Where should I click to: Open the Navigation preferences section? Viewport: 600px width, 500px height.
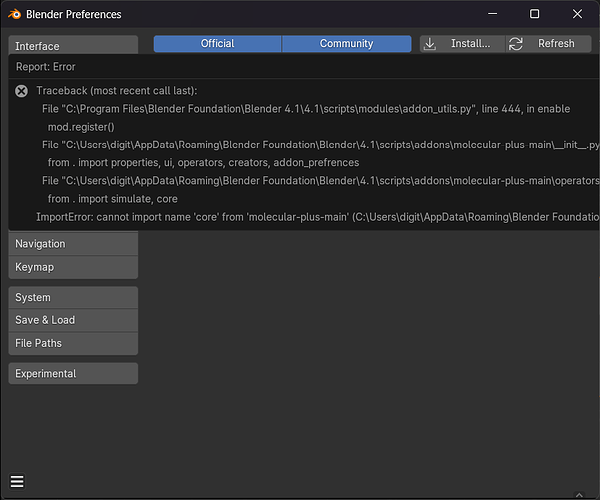point(73,244)
